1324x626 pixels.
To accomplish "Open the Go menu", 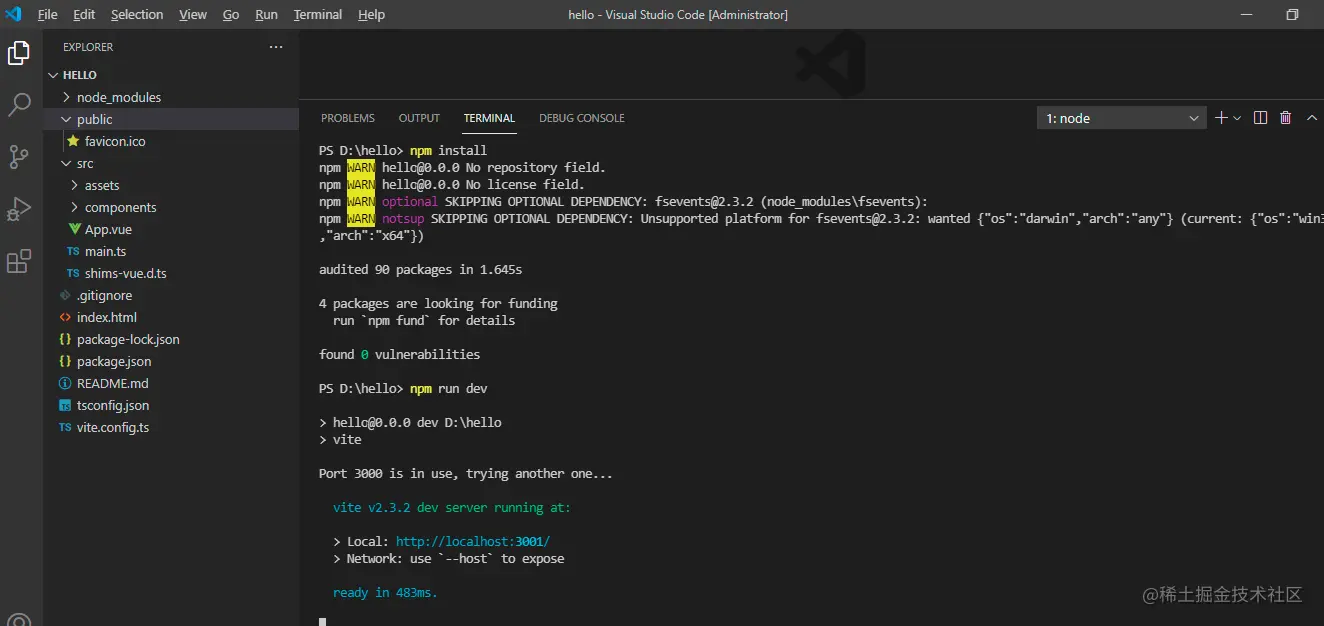I will [231, 14].
